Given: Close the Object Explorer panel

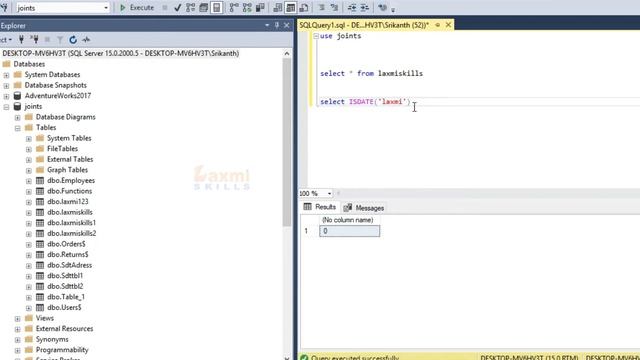Looking at the screenshot, I should pos(287,25).
